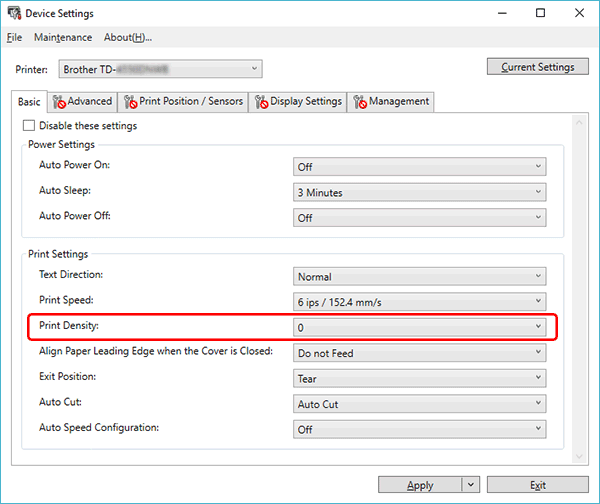Change the Exit Position dropdown
600x504 pixels.
click(x=420, y=379)
